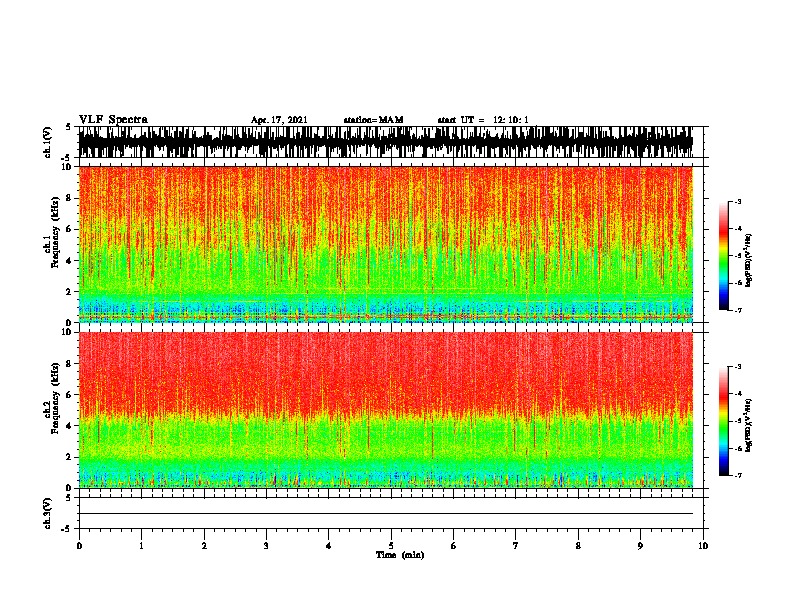Viewport: 792px width, 612px height.
Task: Click time axis tick label 5
Action: [x=391, y=546]
